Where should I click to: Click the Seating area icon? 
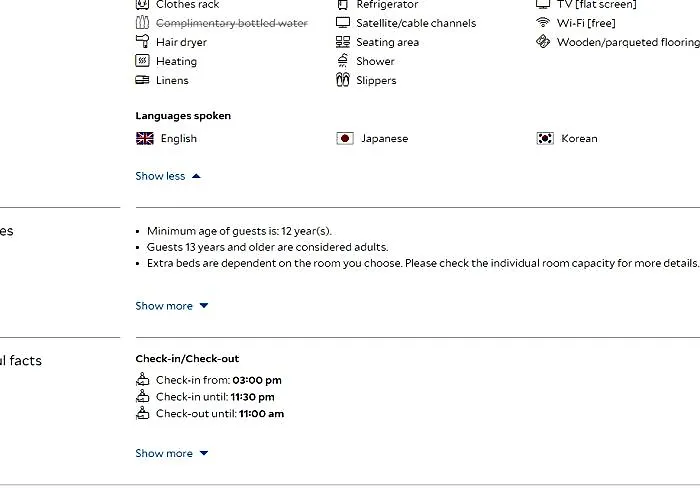(x=343, y=42)
